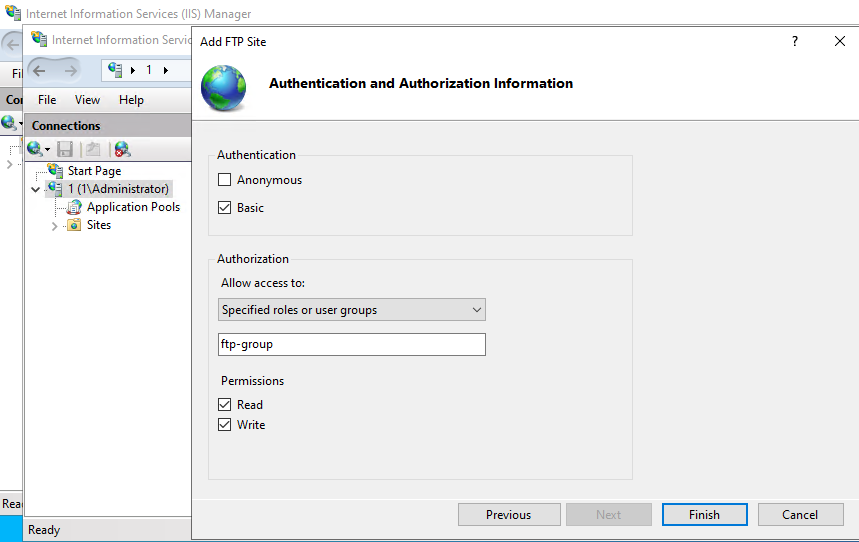Open the Help menu

(131, 100)
